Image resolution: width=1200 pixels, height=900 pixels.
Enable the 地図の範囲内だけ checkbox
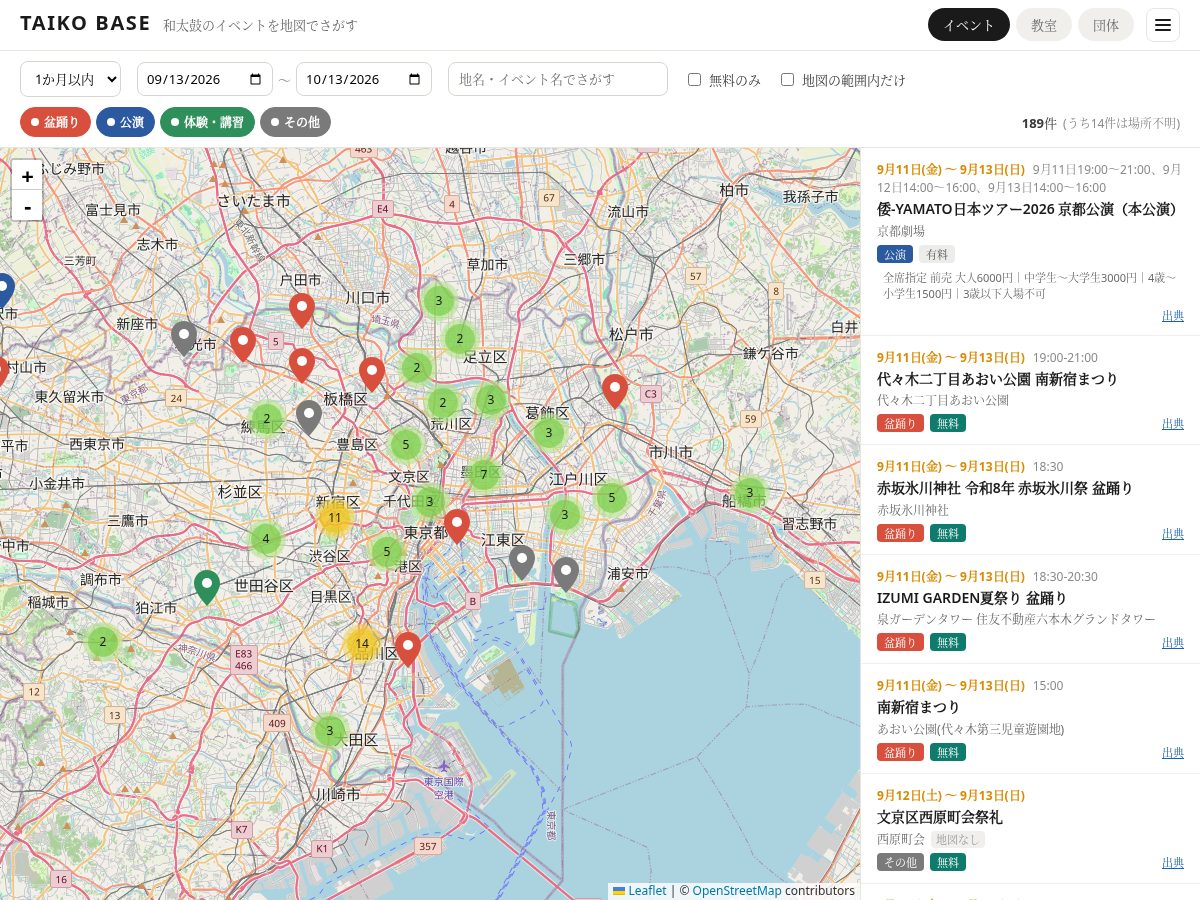click(787, 79)
